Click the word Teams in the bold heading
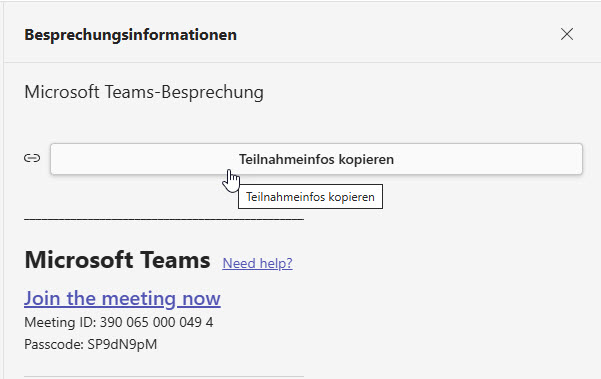Image resolution: width=601 pixels, height=379 pixels. pyautogui.click(x=175, y=260)
